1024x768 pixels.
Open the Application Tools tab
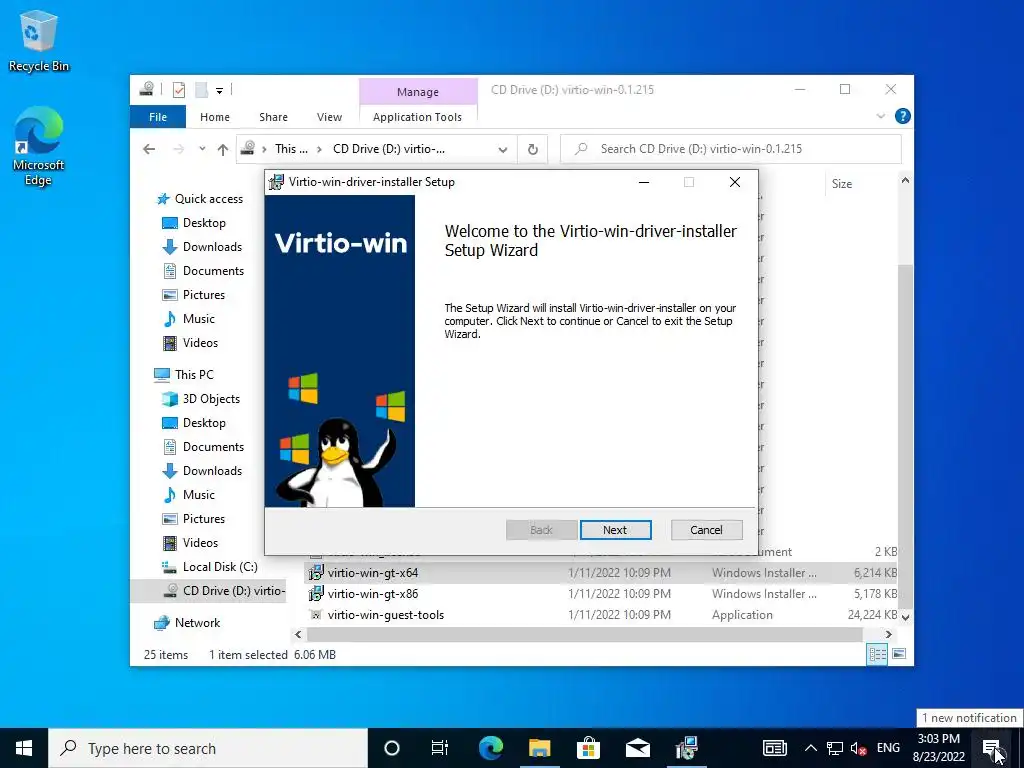pos(417,117)
